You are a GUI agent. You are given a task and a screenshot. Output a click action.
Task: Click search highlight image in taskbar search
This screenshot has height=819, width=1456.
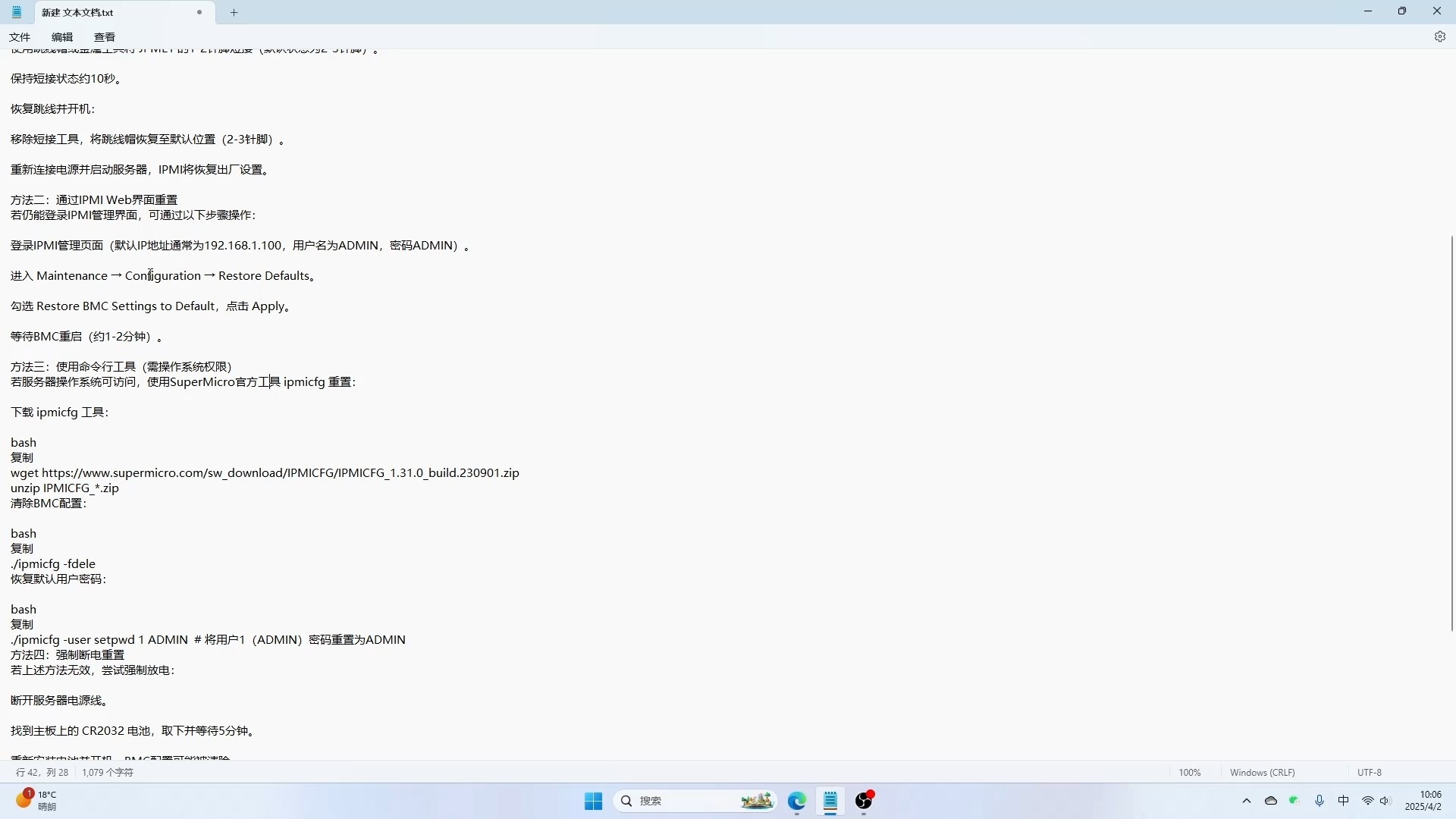click(x=756, y=801)
